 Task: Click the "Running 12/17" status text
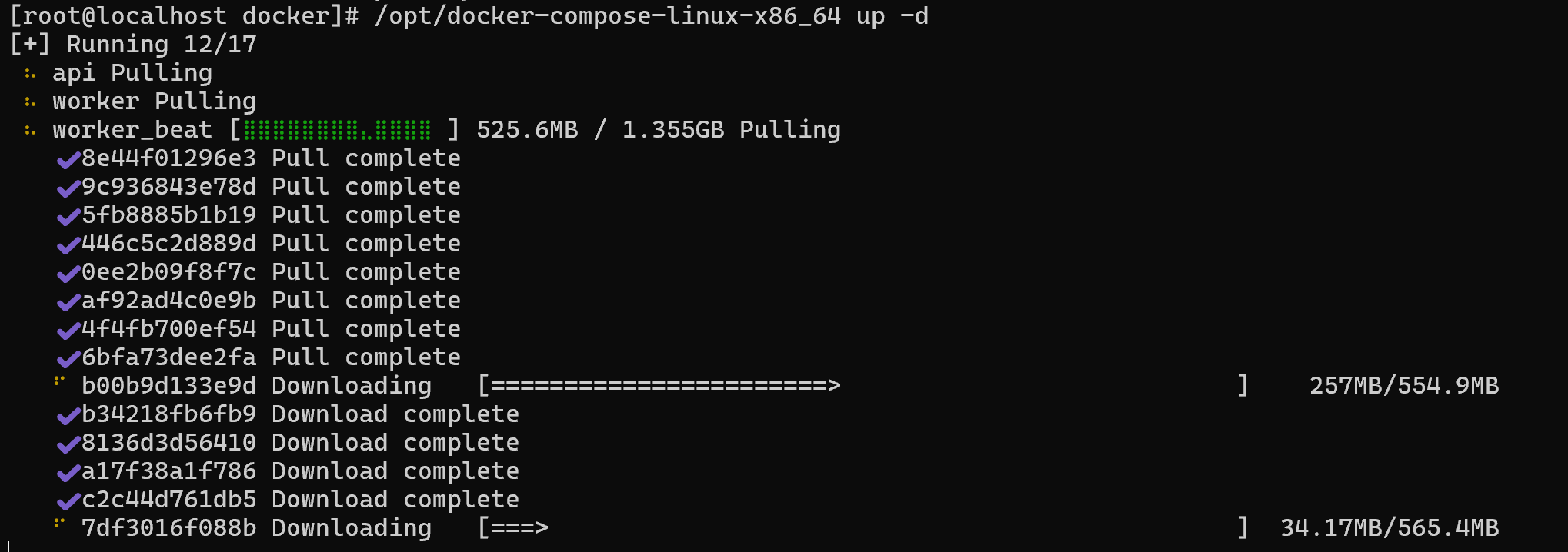click(162, 45)
